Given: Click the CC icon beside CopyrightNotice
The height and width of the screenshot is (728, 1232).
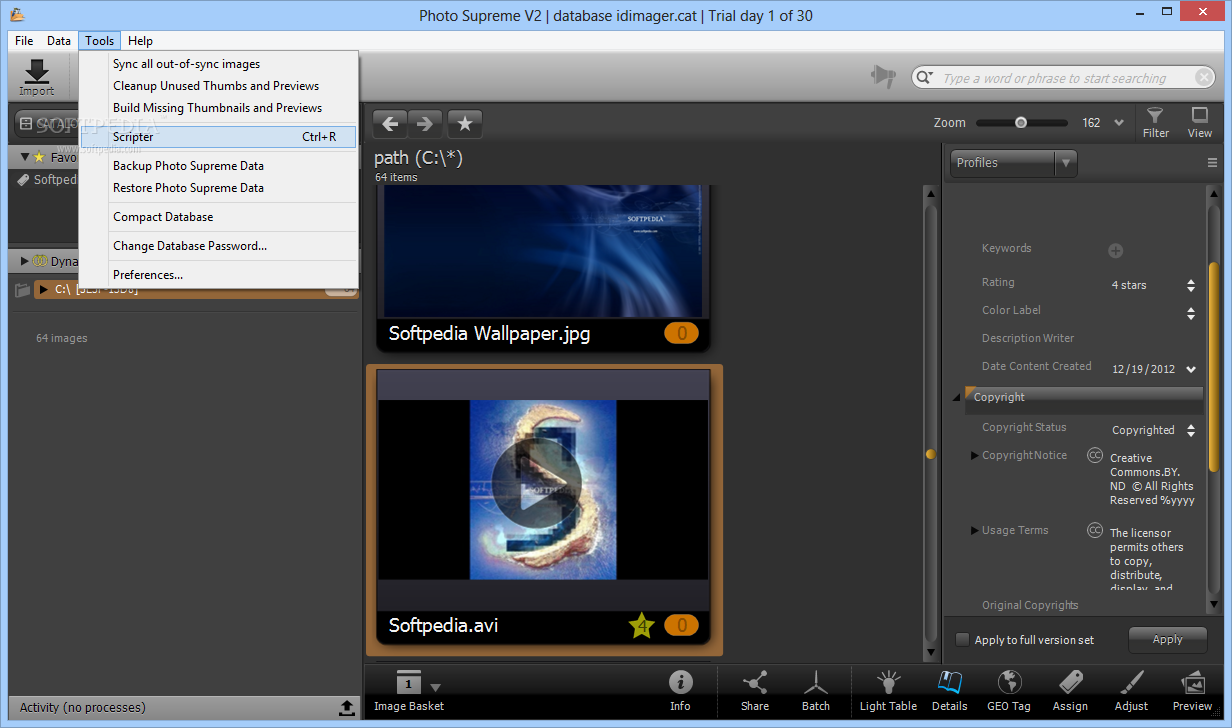Looking at the screenshot, I should click(1095, 456).
